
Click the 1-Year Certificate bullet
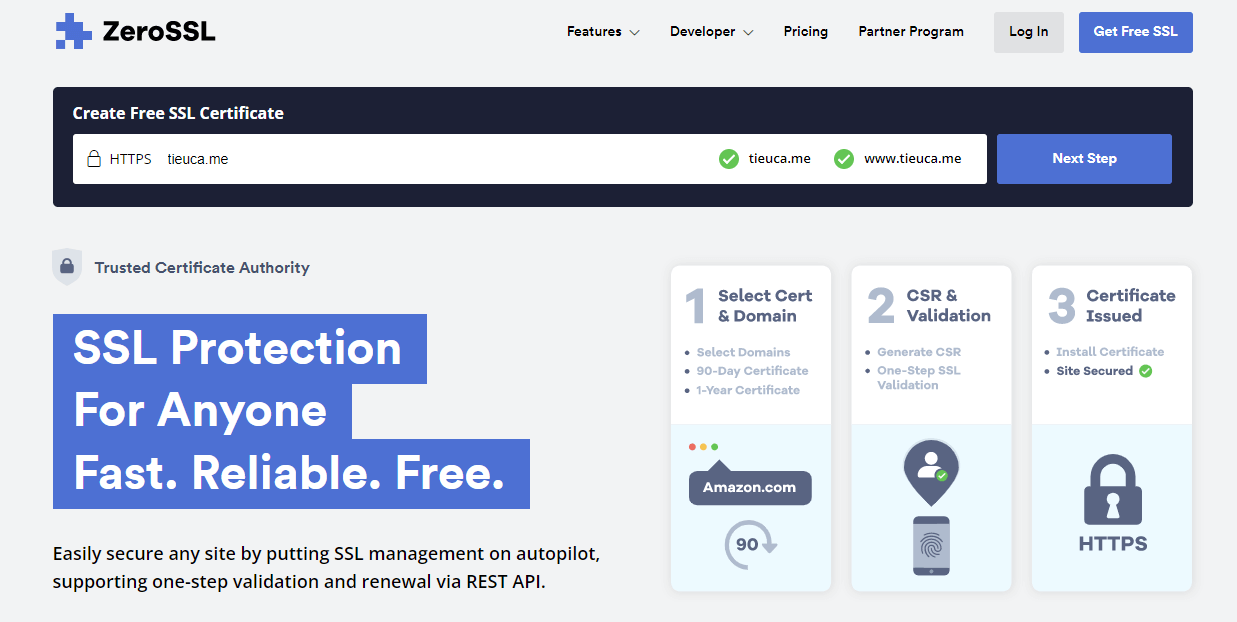click(x=748, y=390)
